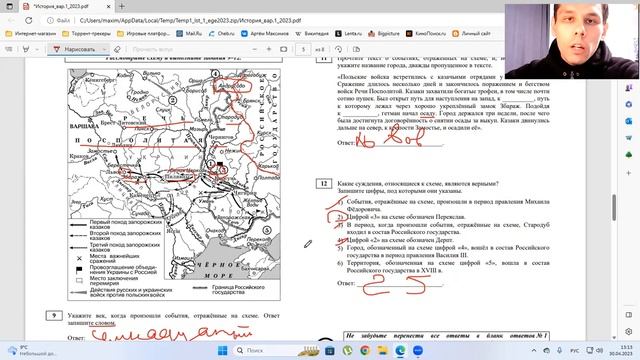Click the page number field
This screenshot has width=640, height=360.
point(303,49)
